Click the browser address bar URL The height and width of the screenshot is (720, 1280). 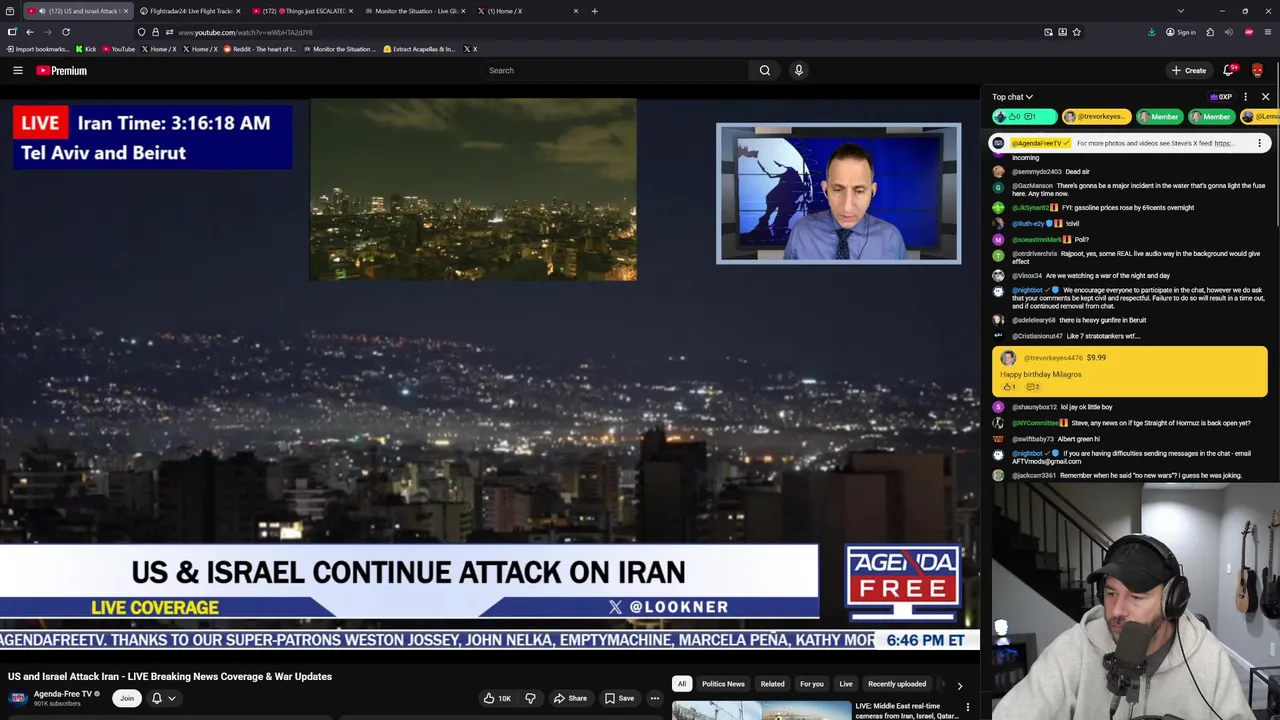tap(245, 32)
